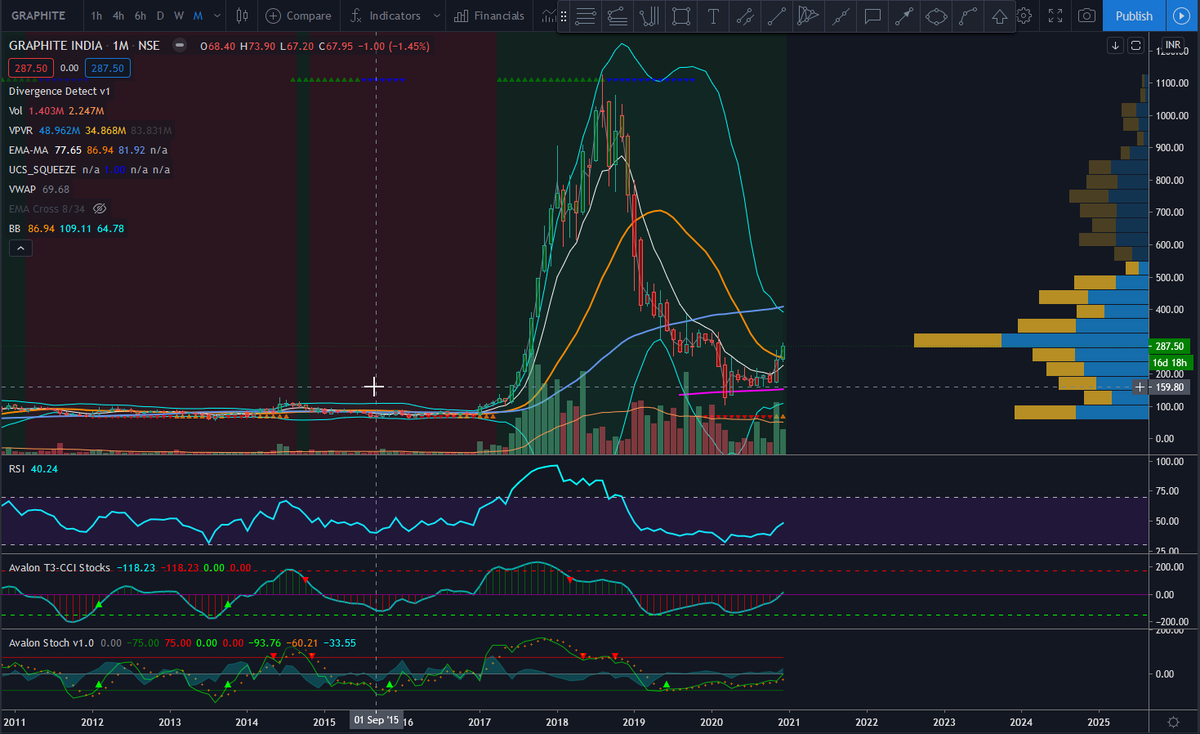Show the hidden EMA Cross 8/34 indicator
The image size is (1200, 734).
(99, 209)
